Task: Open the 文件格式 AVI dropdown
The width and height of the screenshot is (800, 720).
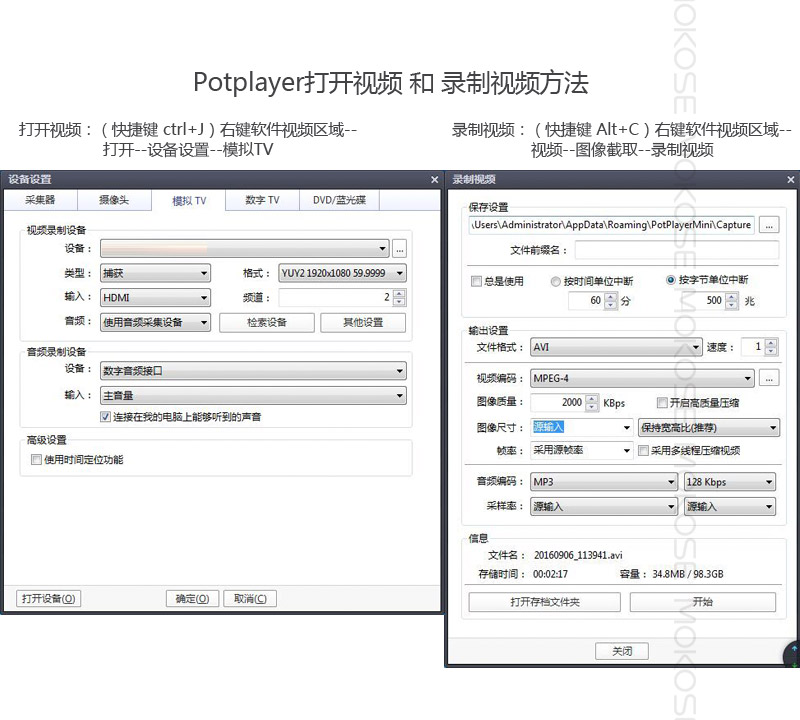Action: click(616, 347)
